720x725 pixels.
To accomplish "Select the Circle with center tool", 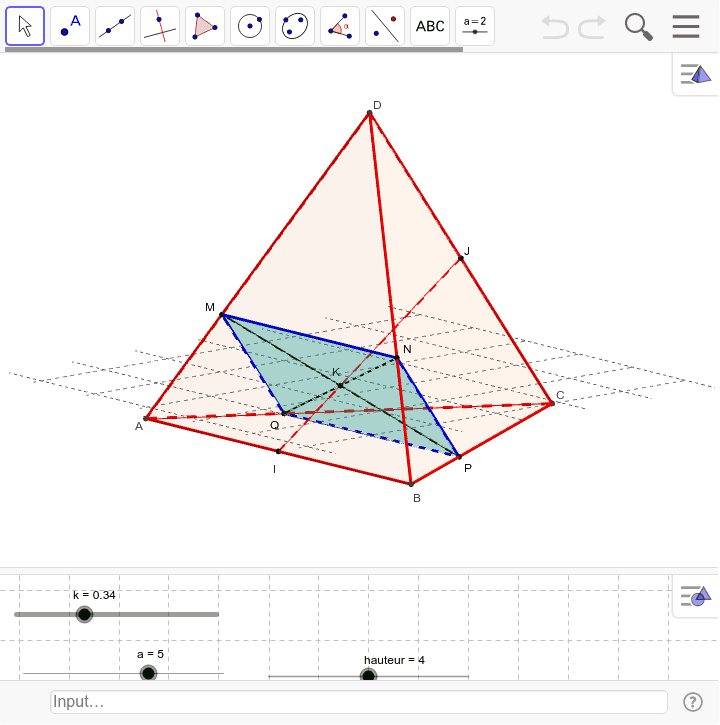I will (x=250, y=26).
